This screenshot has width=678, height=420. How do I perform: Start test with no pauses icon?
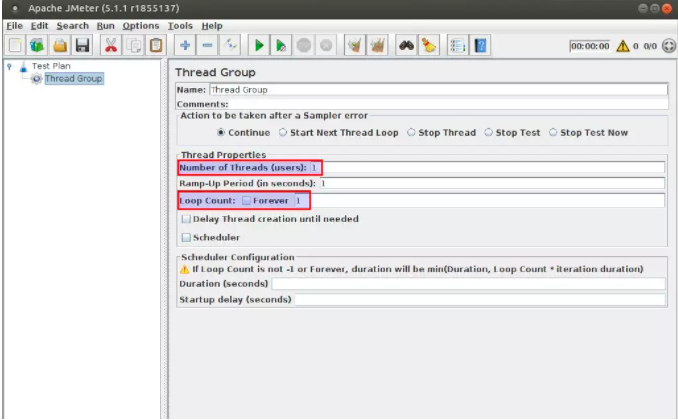click(x=281, y=45)
